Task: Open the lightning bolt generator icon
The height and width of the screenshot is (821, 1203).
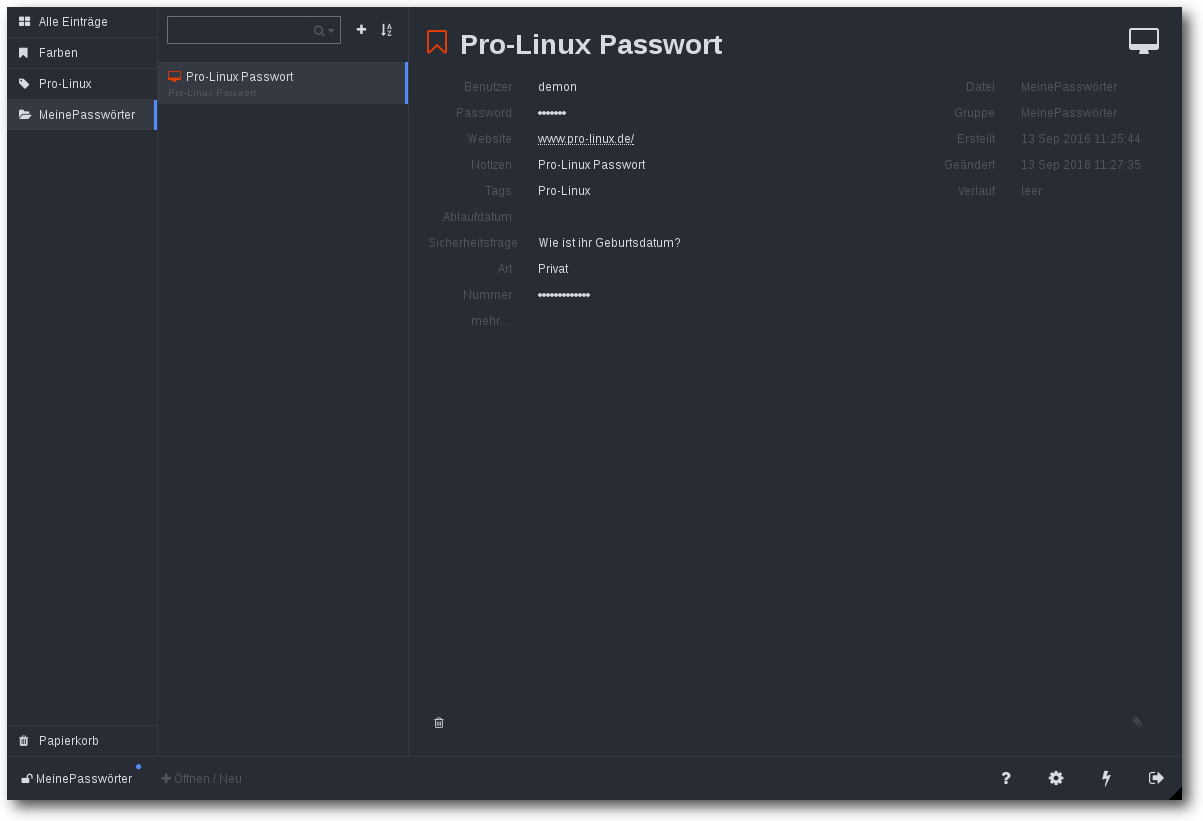Action: point(1106,778)
